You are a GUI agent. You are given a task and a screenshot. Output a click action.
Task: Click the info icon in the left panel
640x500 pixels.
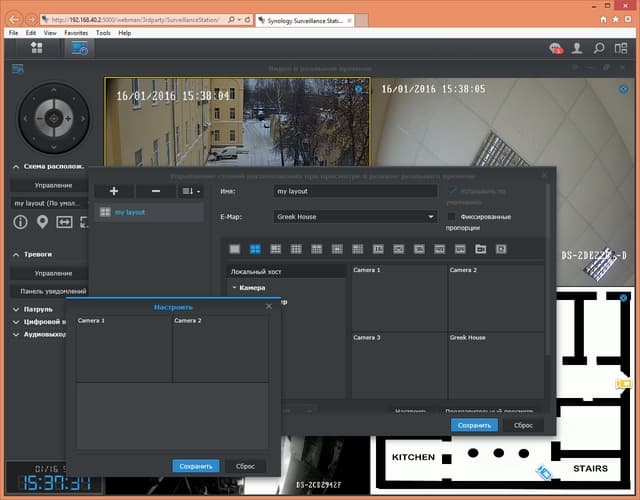point(20,222)
